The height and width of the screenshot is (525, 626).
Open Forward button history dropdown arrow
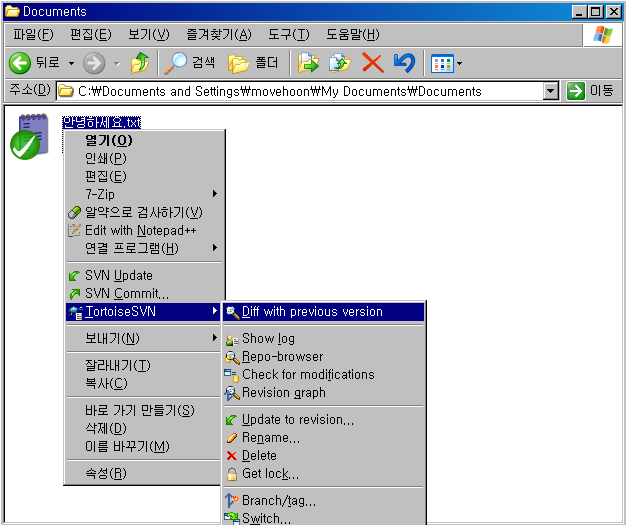point(117,63)
